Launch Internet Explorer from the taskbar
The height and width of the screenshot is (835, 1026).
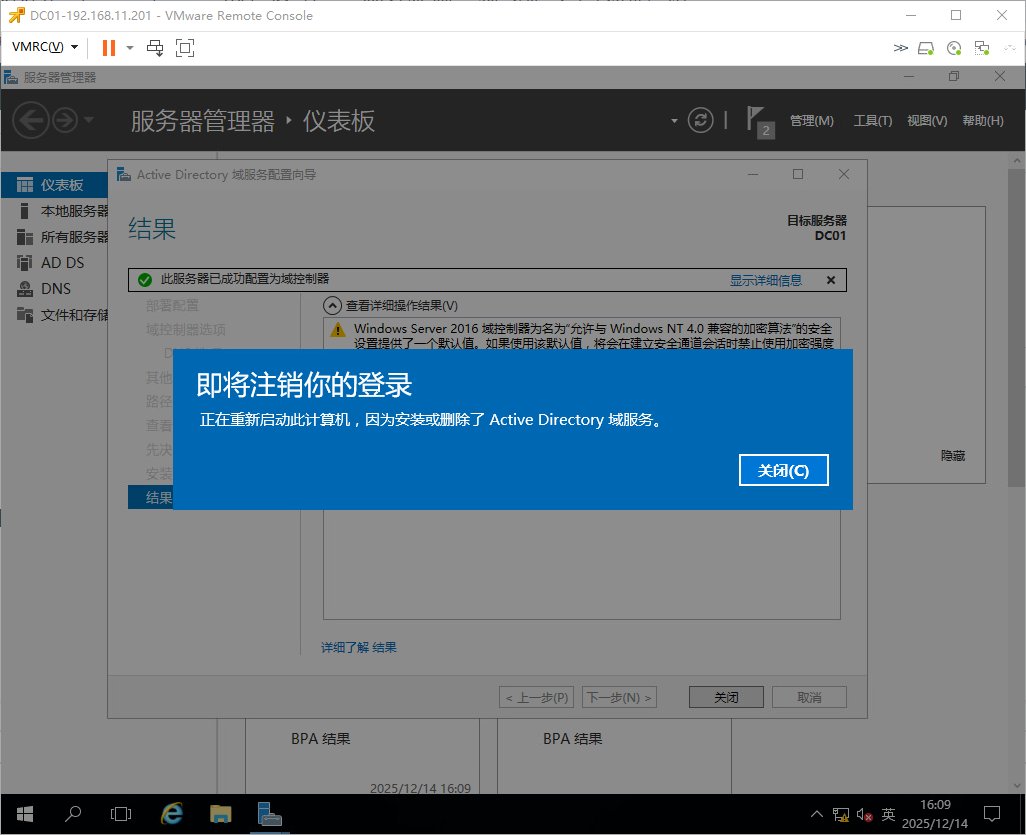(x=171, y=814)
